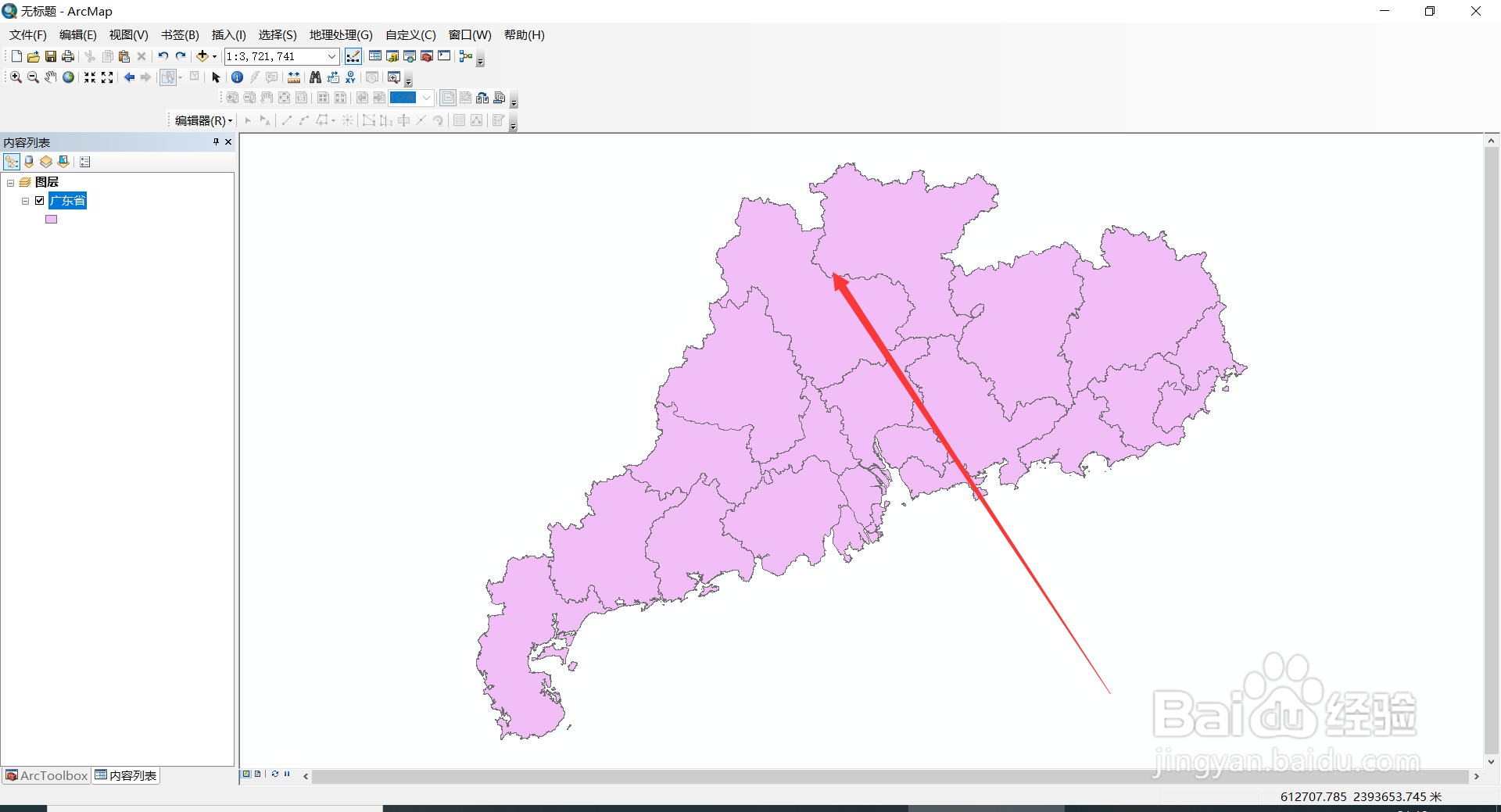Viewport: 1501px width, 812px height.
Task: Open the Select Features dropdown arrow
Action: click(x=181, y=77)
